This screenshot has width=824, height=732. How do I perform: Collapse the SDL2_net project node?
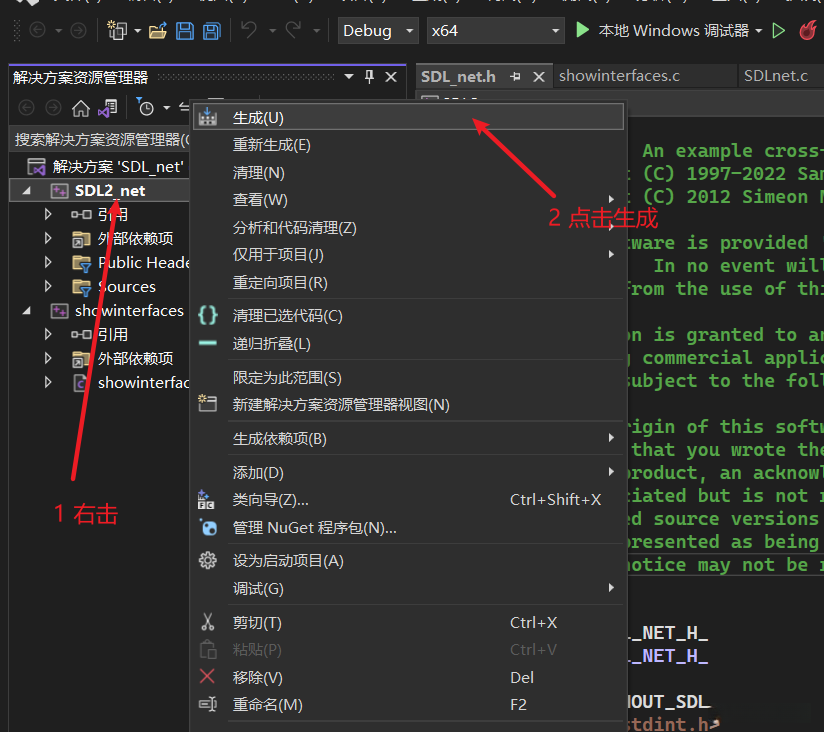(26, 191)
